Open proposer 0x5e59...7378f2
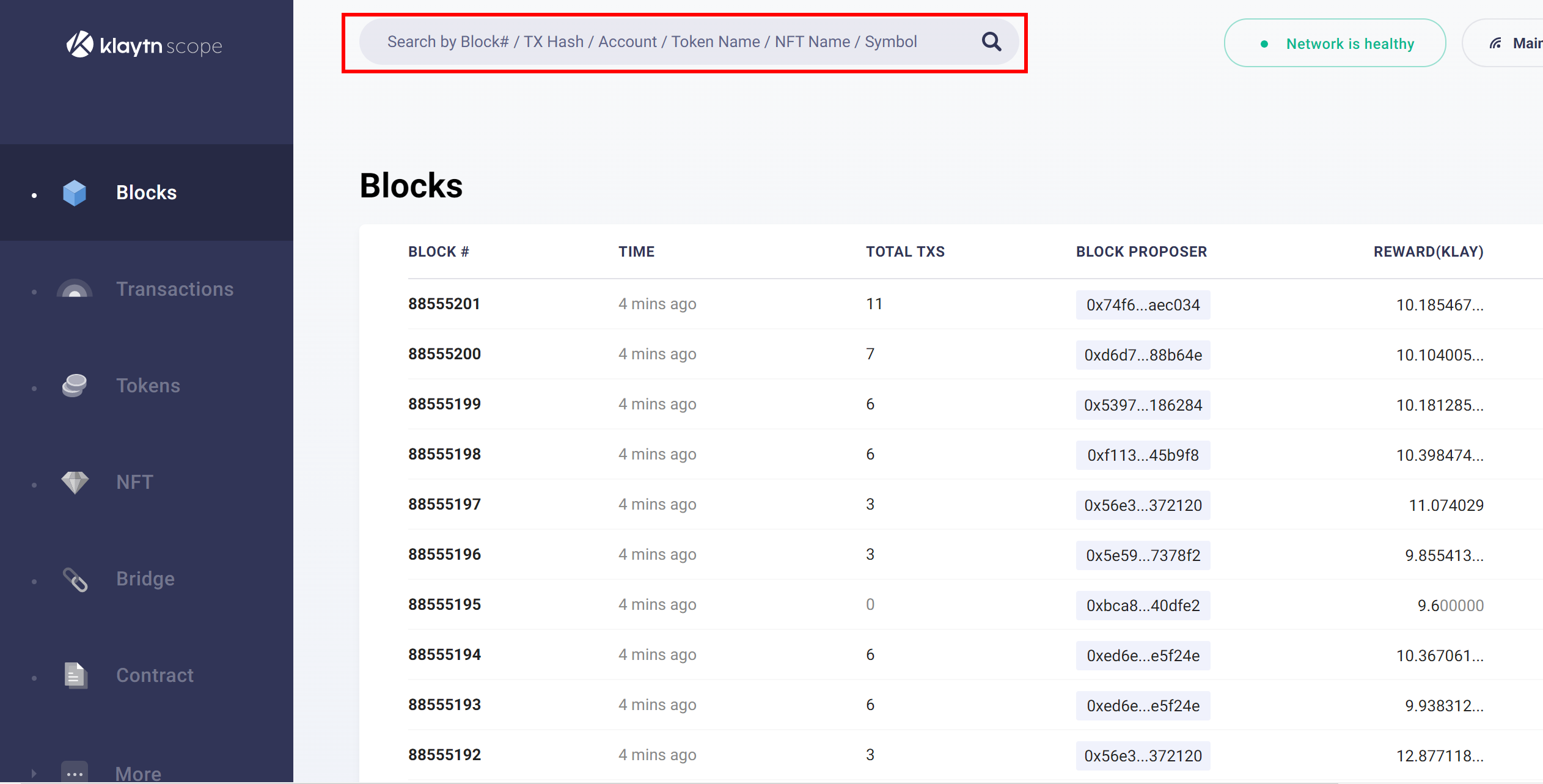The image size is (1543, 784). 1143,555
